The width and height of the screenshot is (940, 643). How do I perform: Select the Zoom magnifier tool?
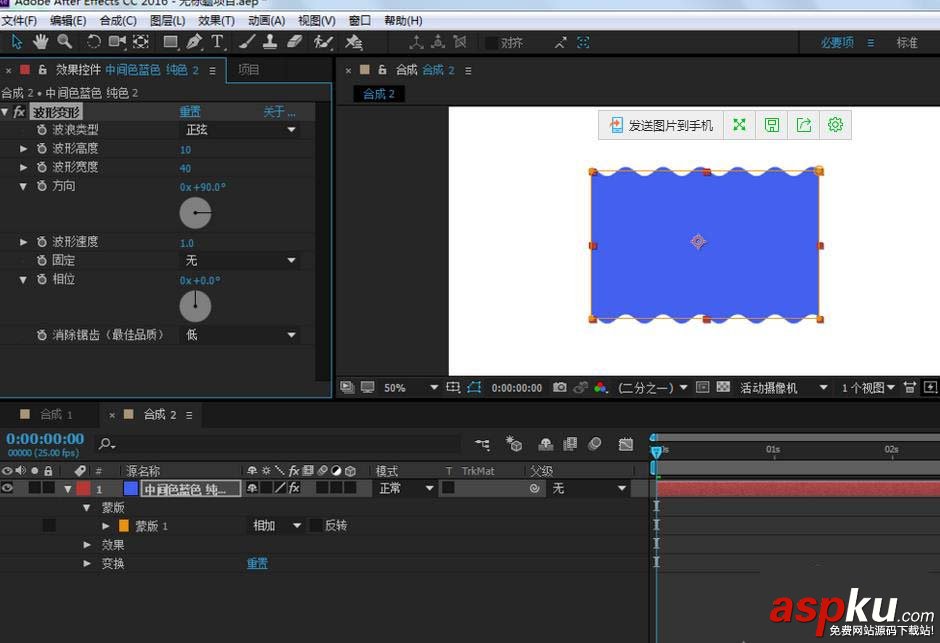tap(64, 41)
